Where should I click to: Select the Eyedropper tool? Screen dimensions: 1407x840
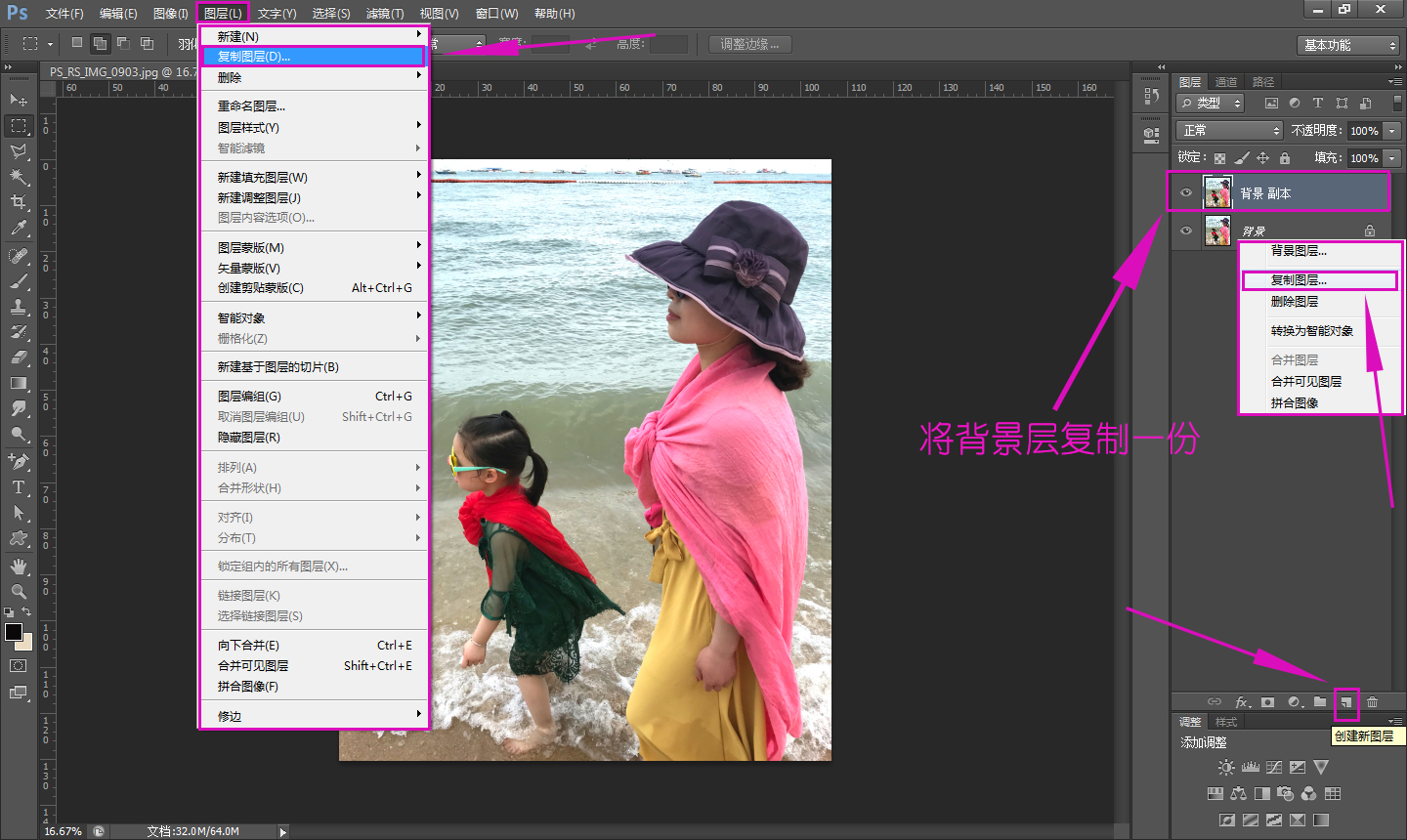[x=19, y=228]
